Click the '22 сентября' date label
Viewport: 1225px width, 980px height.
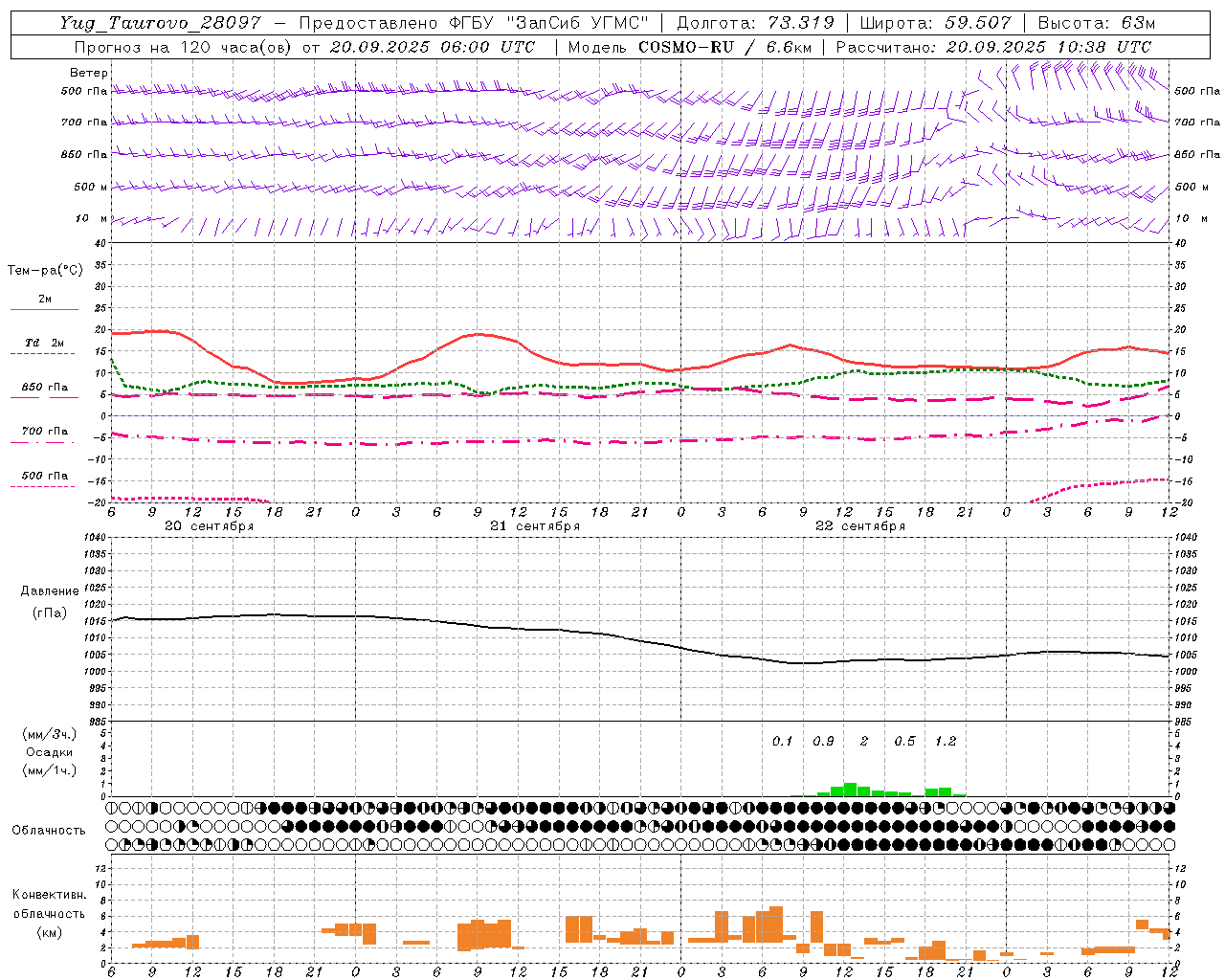pos(860,526)
